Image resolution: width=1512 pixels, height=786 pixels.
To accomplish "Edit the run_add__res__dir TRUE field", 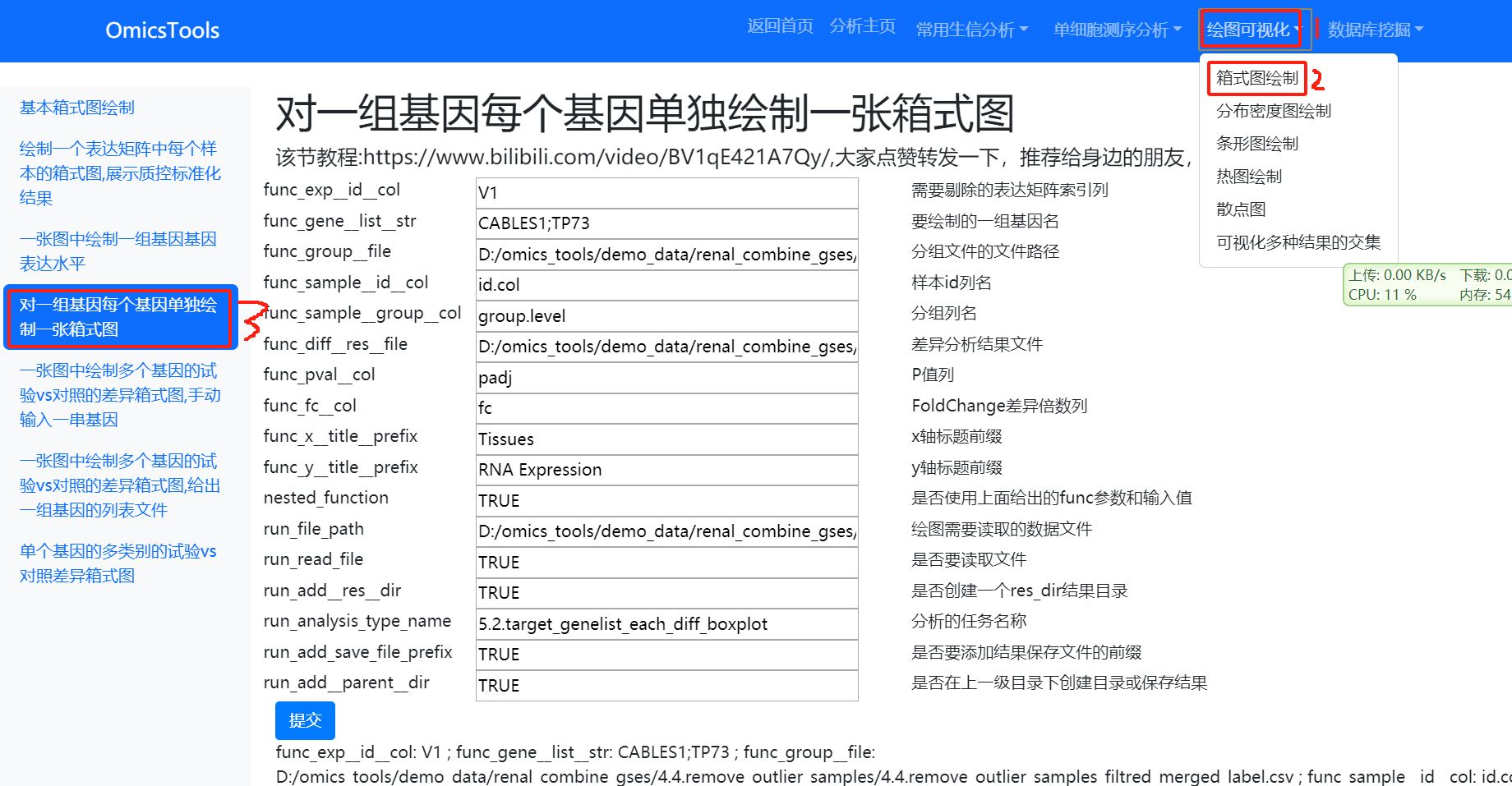I will click(666, 593).
